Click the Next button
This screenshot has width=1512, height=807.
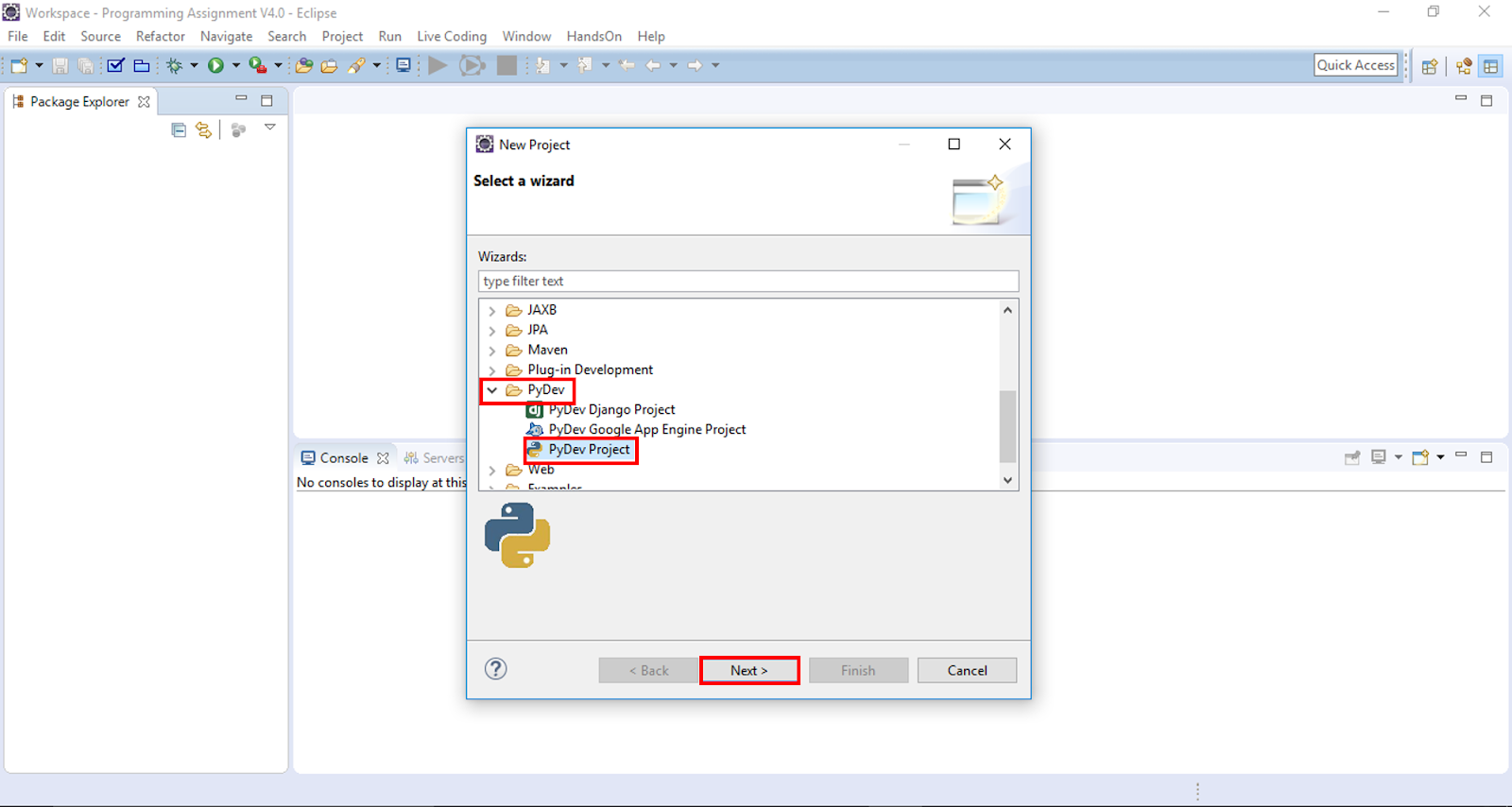749,671
